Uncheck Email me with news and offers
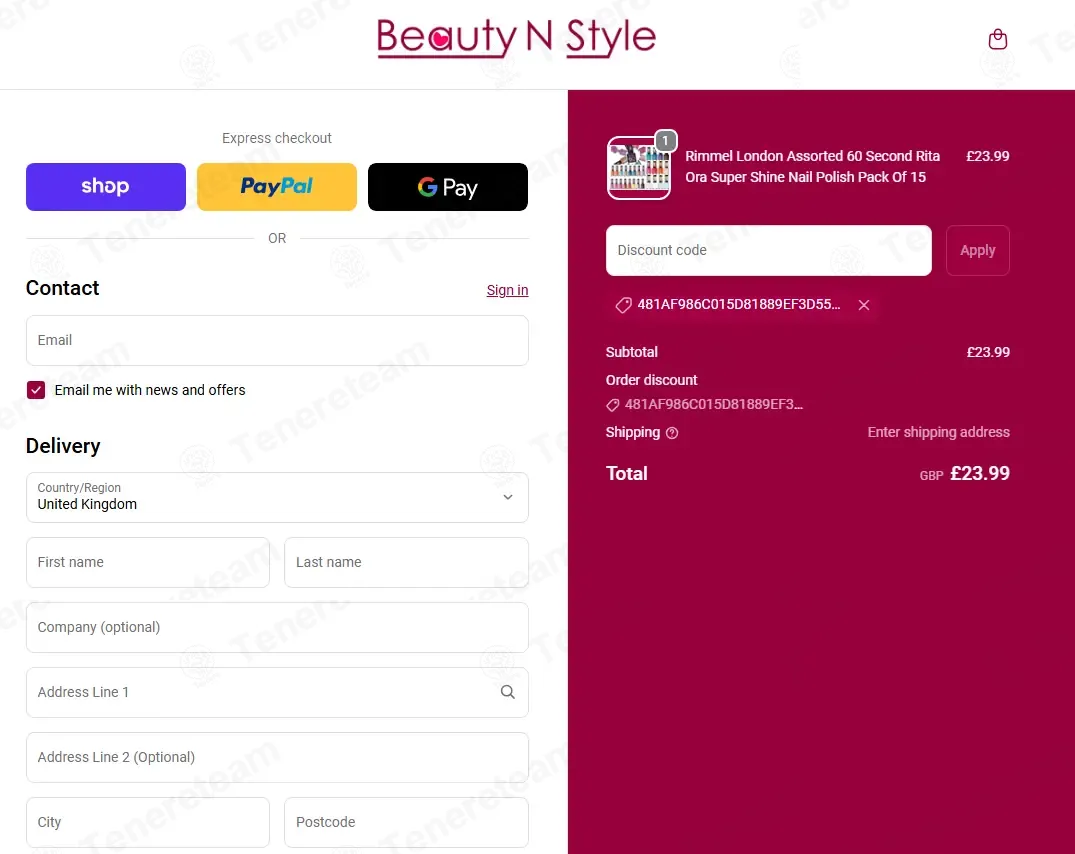 [x=36, y=390]
